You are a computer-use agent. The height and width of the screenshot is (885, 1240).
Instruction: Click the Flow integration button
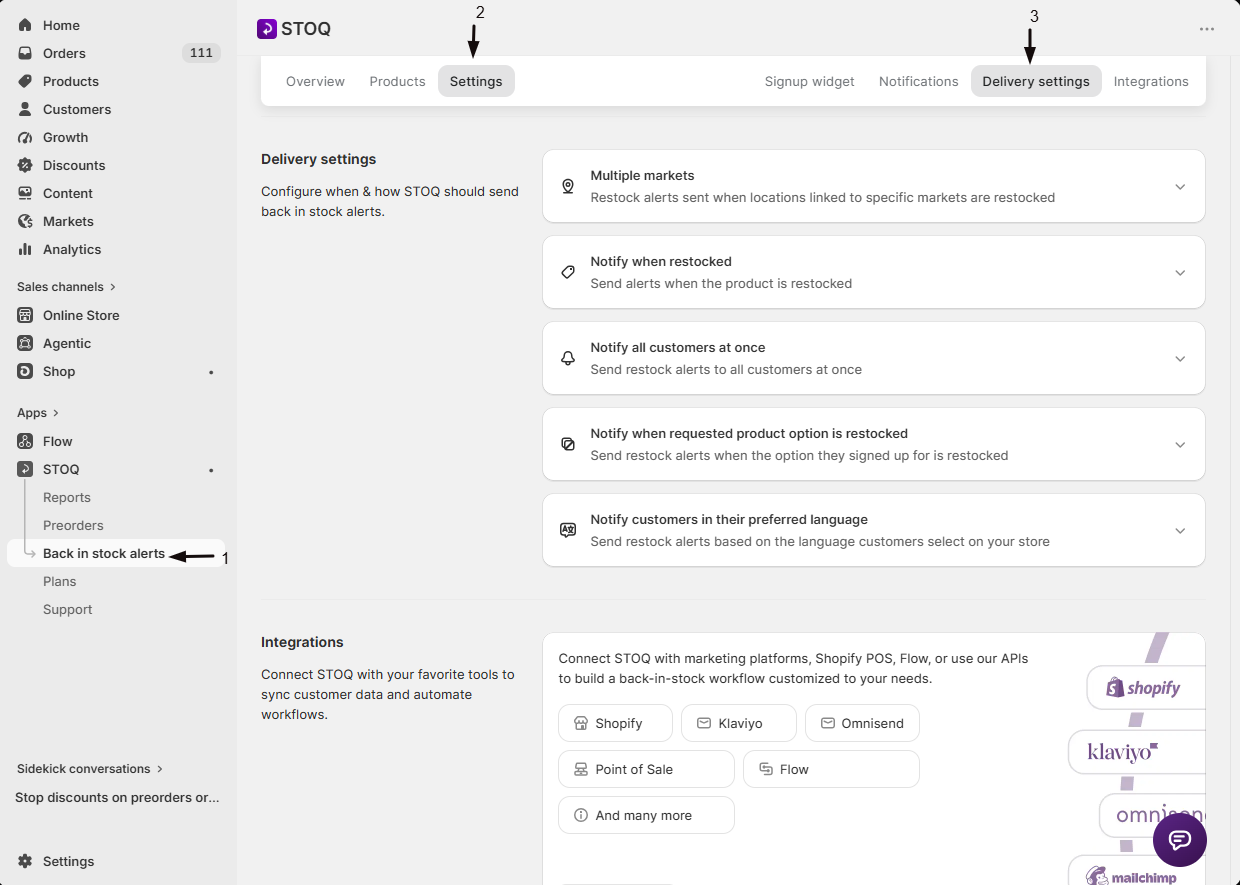[831, 769]
